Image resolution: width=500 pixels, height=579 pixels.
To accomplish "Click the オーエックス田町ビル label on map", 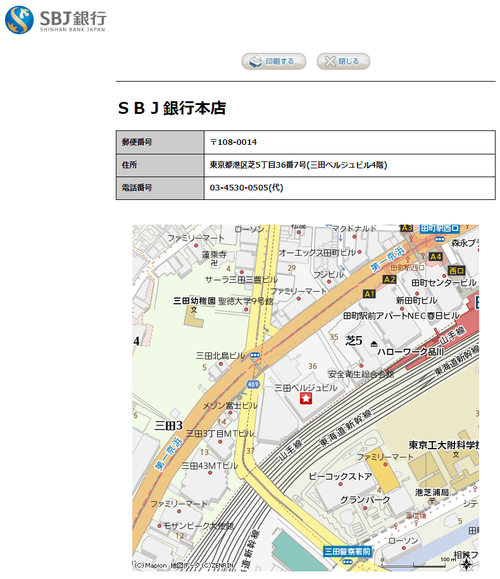I will click(317, 253).
